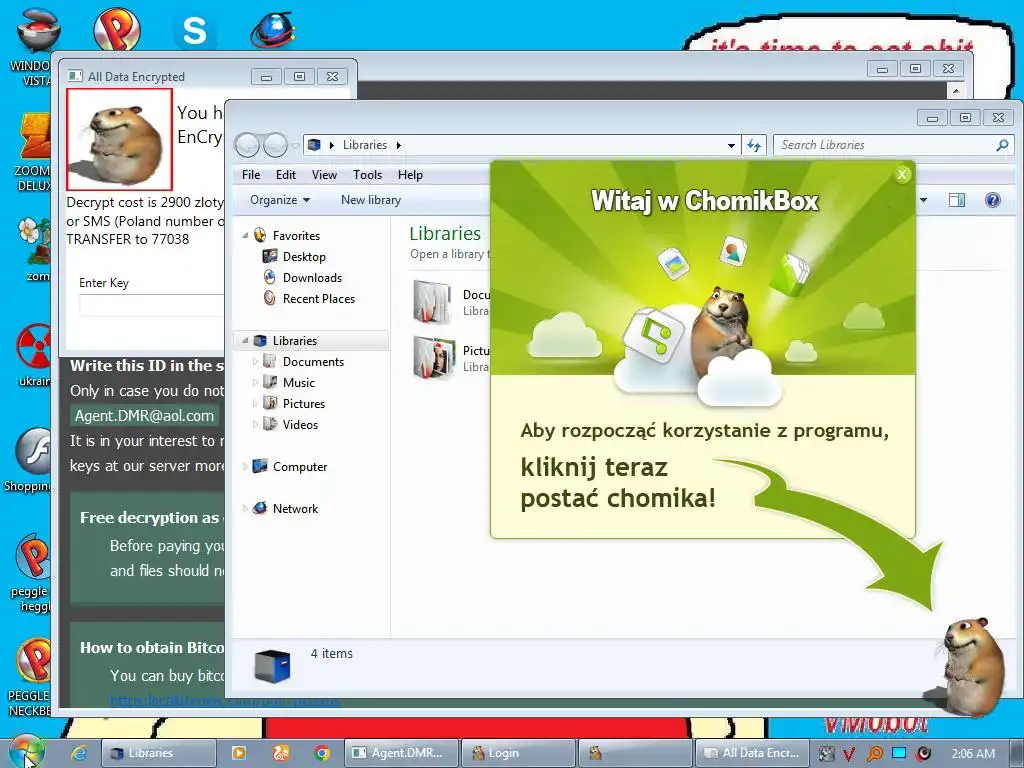
Task: Open Google Chrome from the taskbar
Action: click(321, 753)
